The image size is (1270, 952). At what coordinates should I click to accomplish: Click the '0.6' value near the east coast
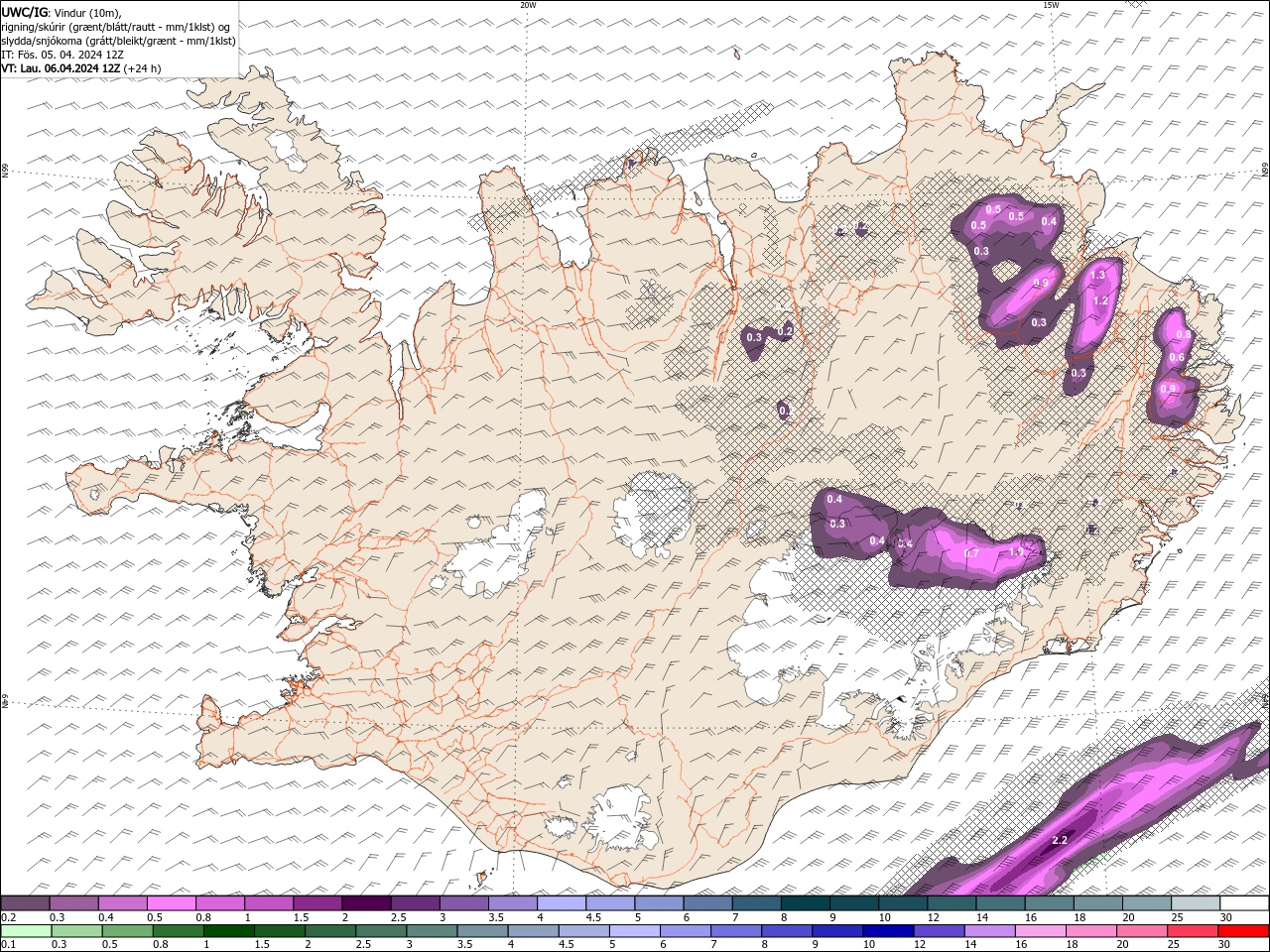(1177, 358)
